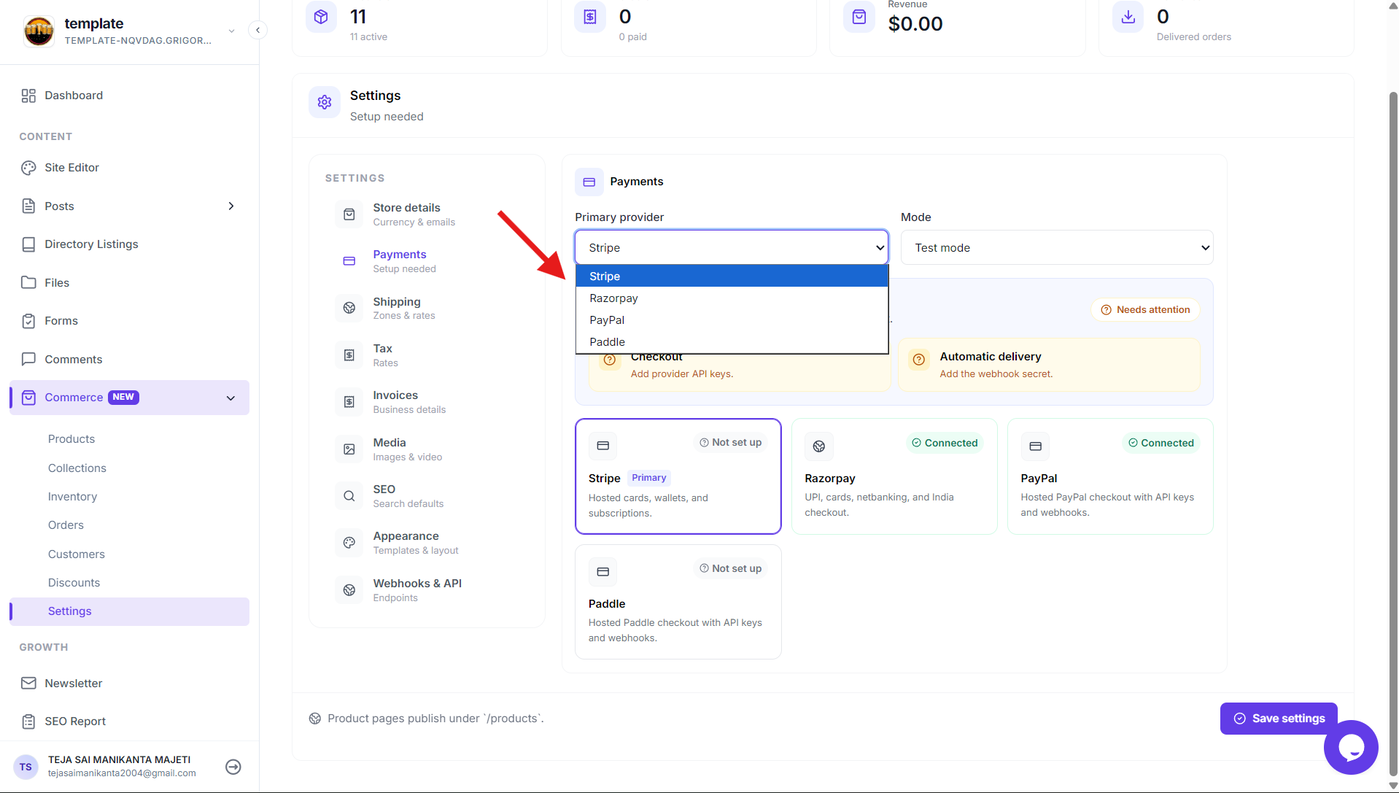The width and height of the screenshot is (1399, 793).
Task: Click the Commerce shopping bag icon
Action: [x=28, y=397]
